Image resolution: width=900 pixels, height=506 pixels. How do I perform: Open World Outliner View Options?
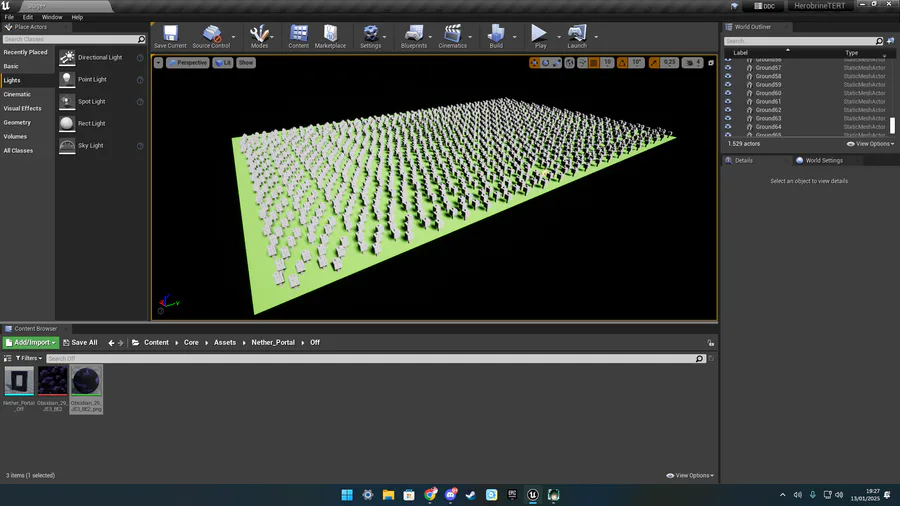(x=870, y=144)
